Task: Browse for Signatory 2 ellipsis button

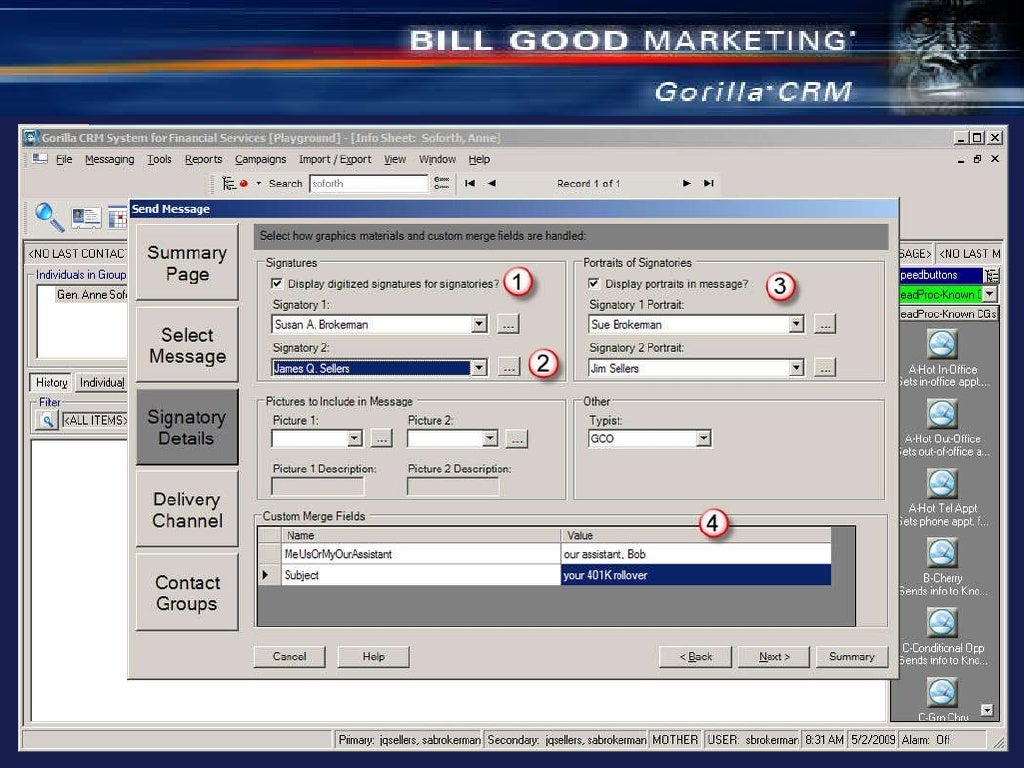Action: tap(508, 368)
